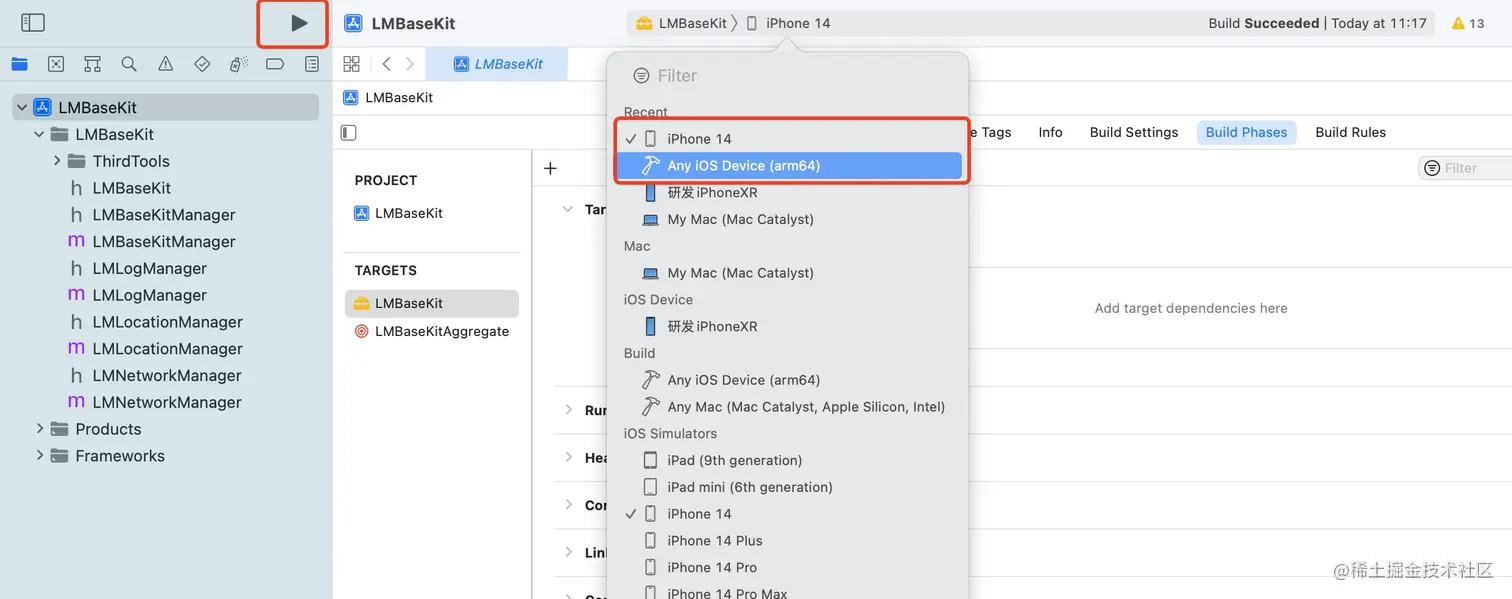1512x599 pixels.
Task: Choose 研发 iPhoneXR under iOS Device
Action: [788, 326]
